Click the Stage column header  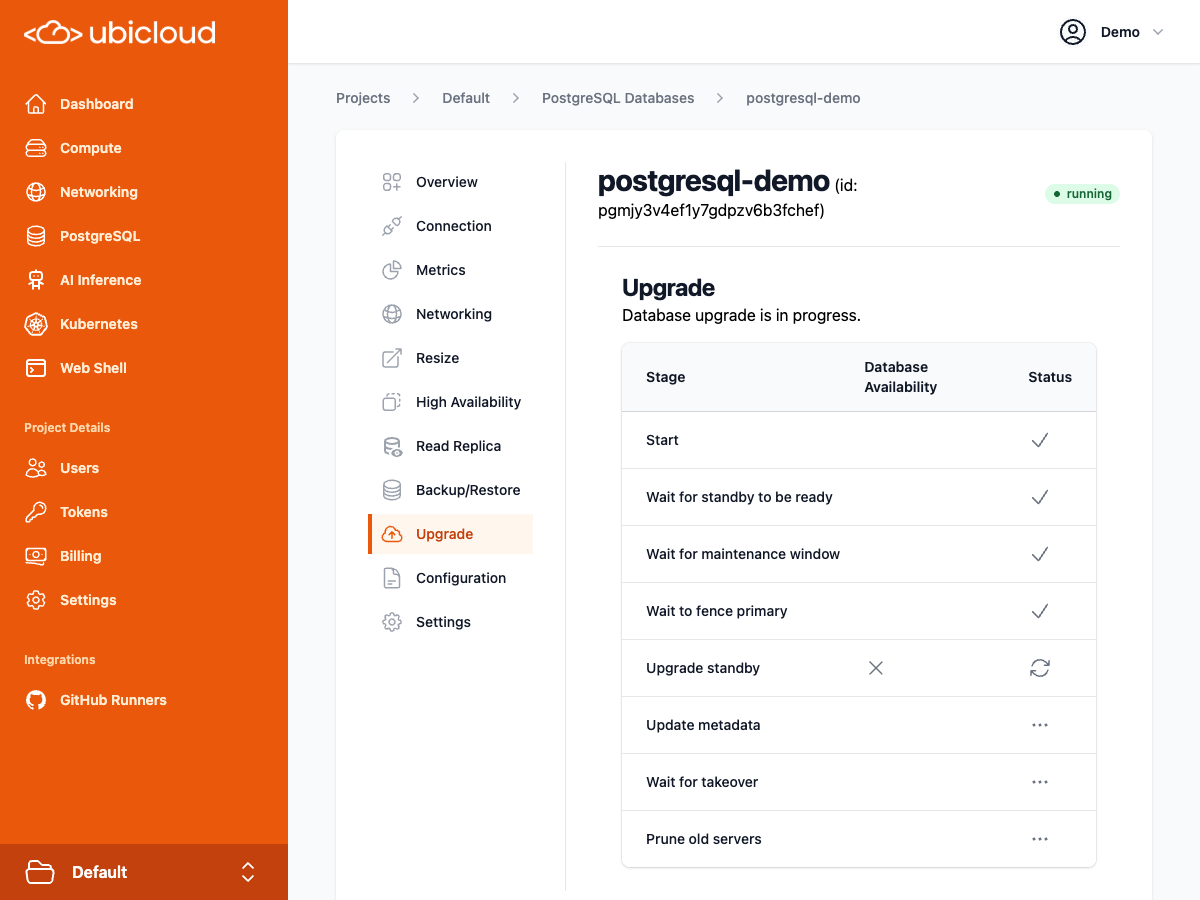[x=666, y=377]
